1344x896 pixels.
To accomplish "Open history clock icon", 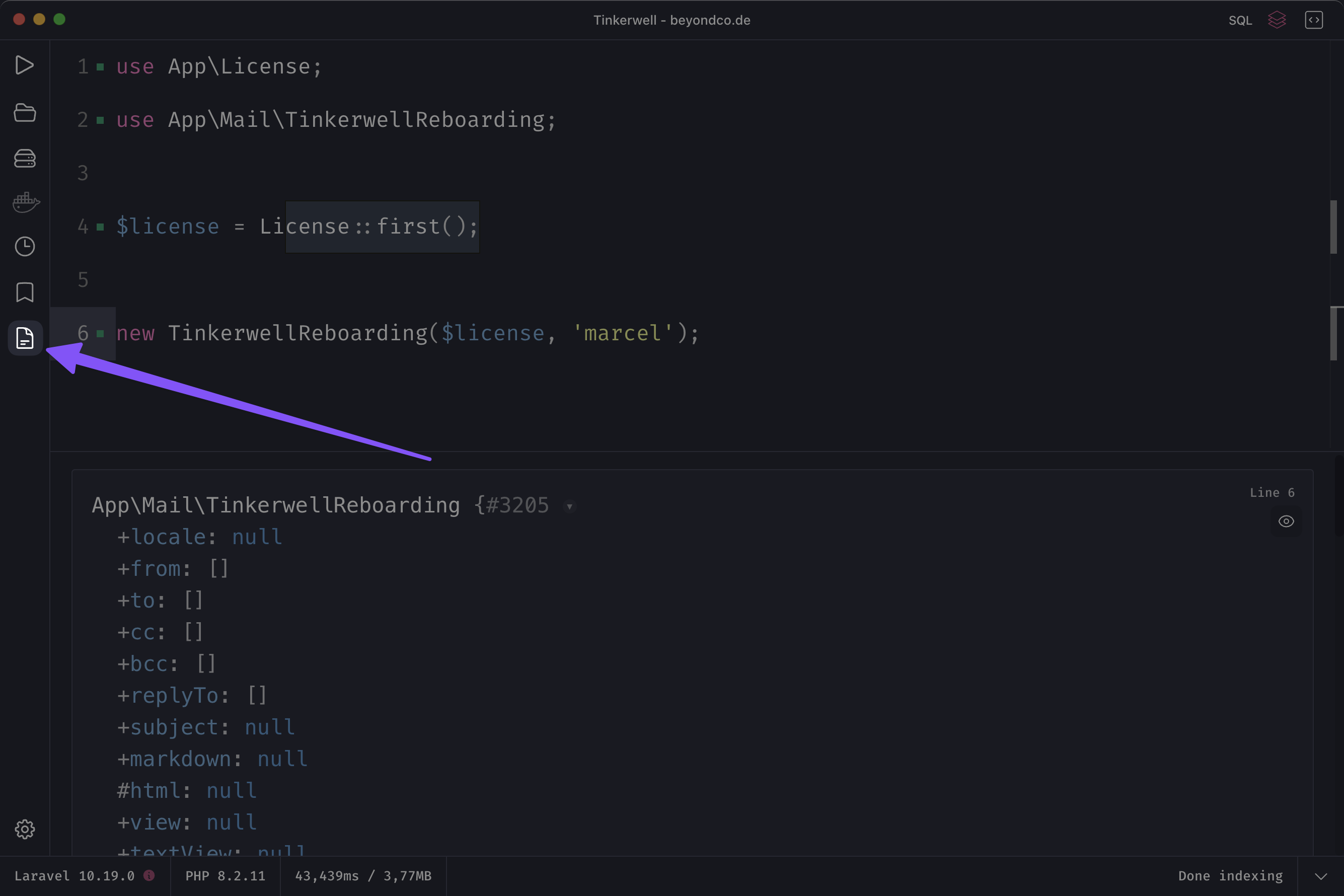I will point(25,247).
